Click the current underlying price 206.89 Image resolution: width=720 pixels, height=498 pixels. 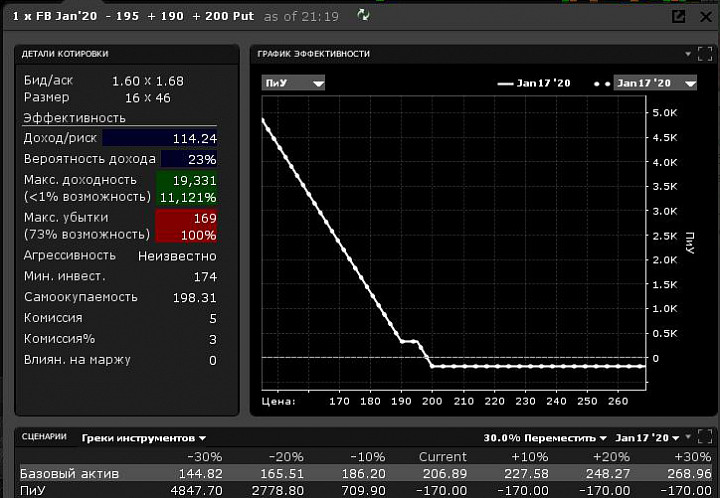(445, 474)
